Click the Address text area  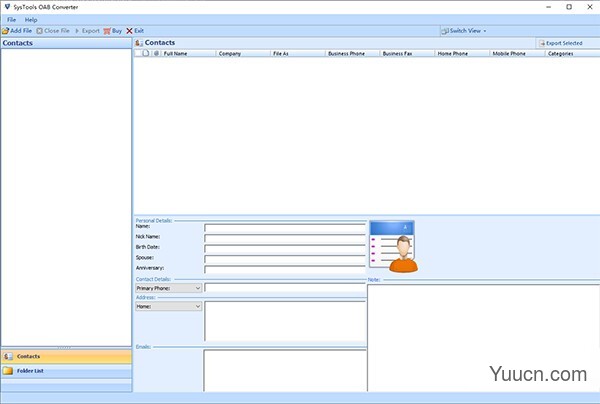285,321
